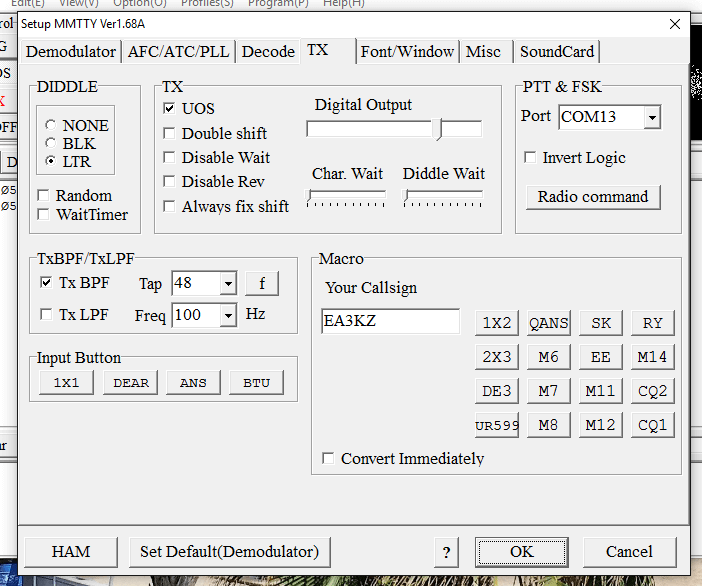This screenshot has width=702, height=586.
Task: Enable the Random checkbox
Action: (x=43, y=196)
